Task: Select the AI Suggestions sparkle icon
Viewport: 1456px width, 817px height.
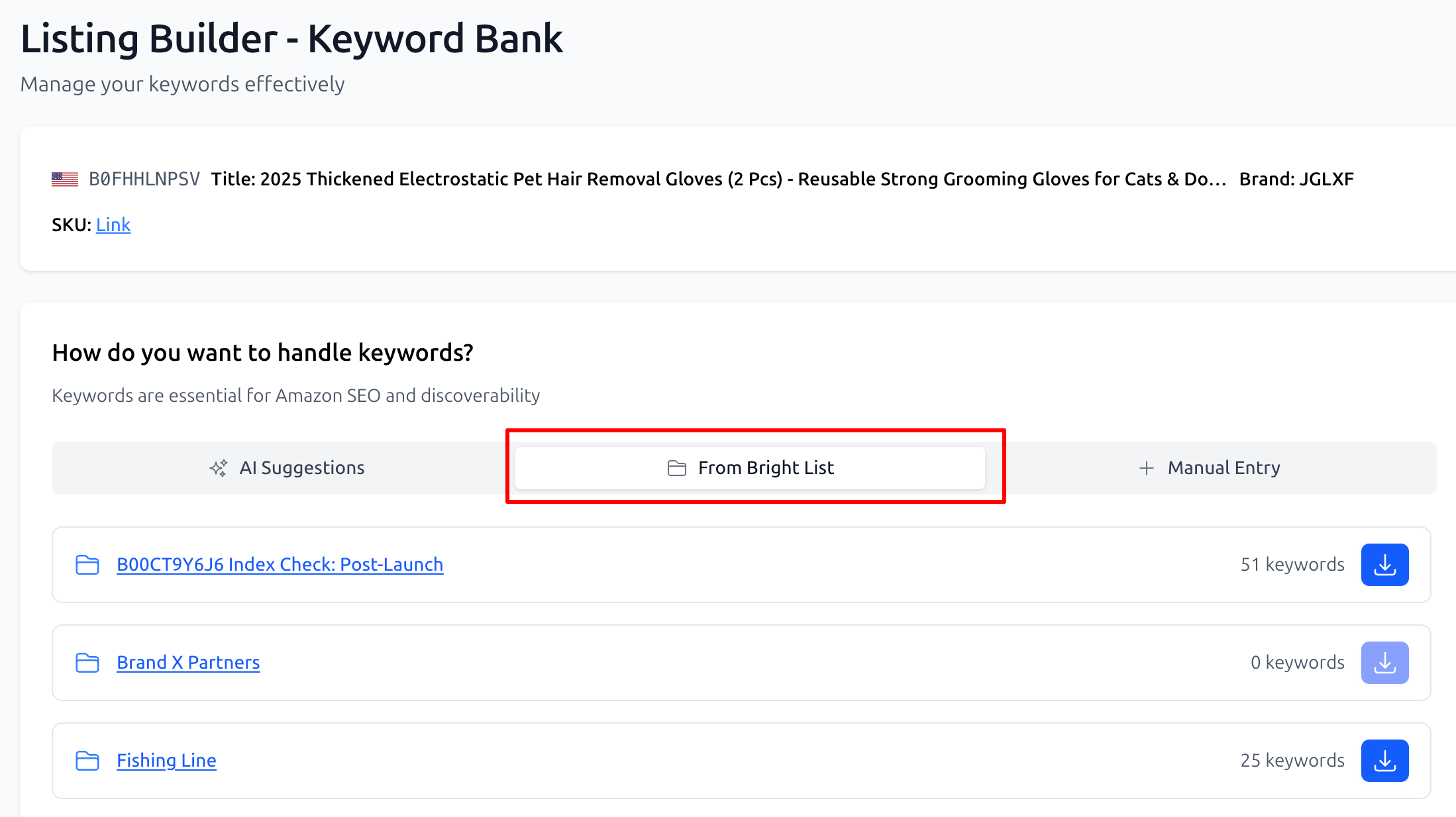Action: [x=217, y=467]
